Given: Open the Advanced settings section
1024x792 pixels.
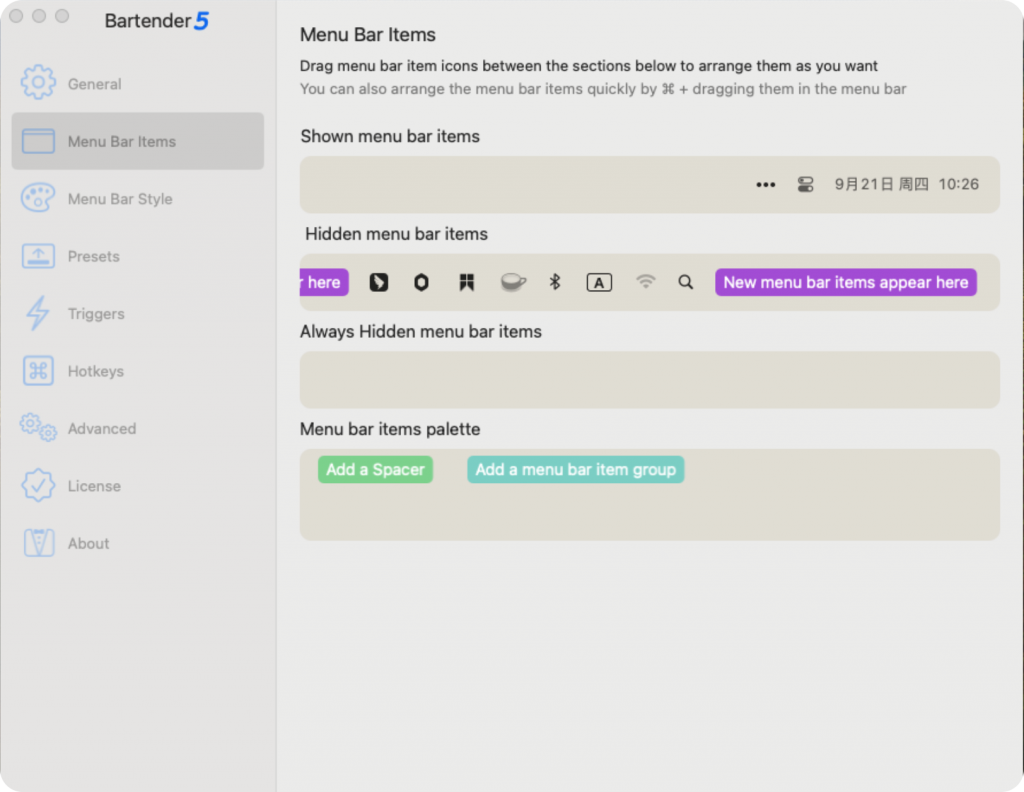Looking at the screenshot, I should point(101,429).
